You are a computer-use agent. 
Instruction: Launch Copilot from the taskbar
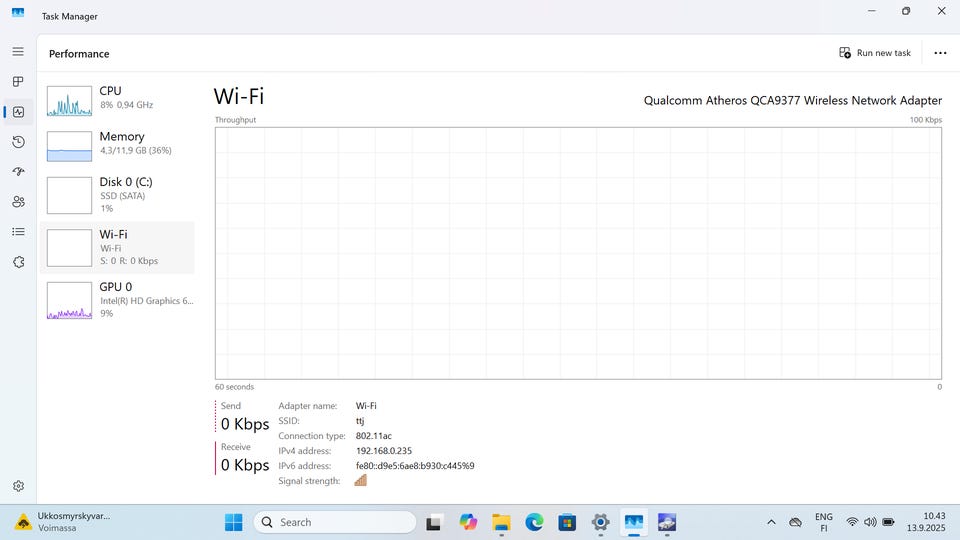pyautogui.click(x=468, y=522)
